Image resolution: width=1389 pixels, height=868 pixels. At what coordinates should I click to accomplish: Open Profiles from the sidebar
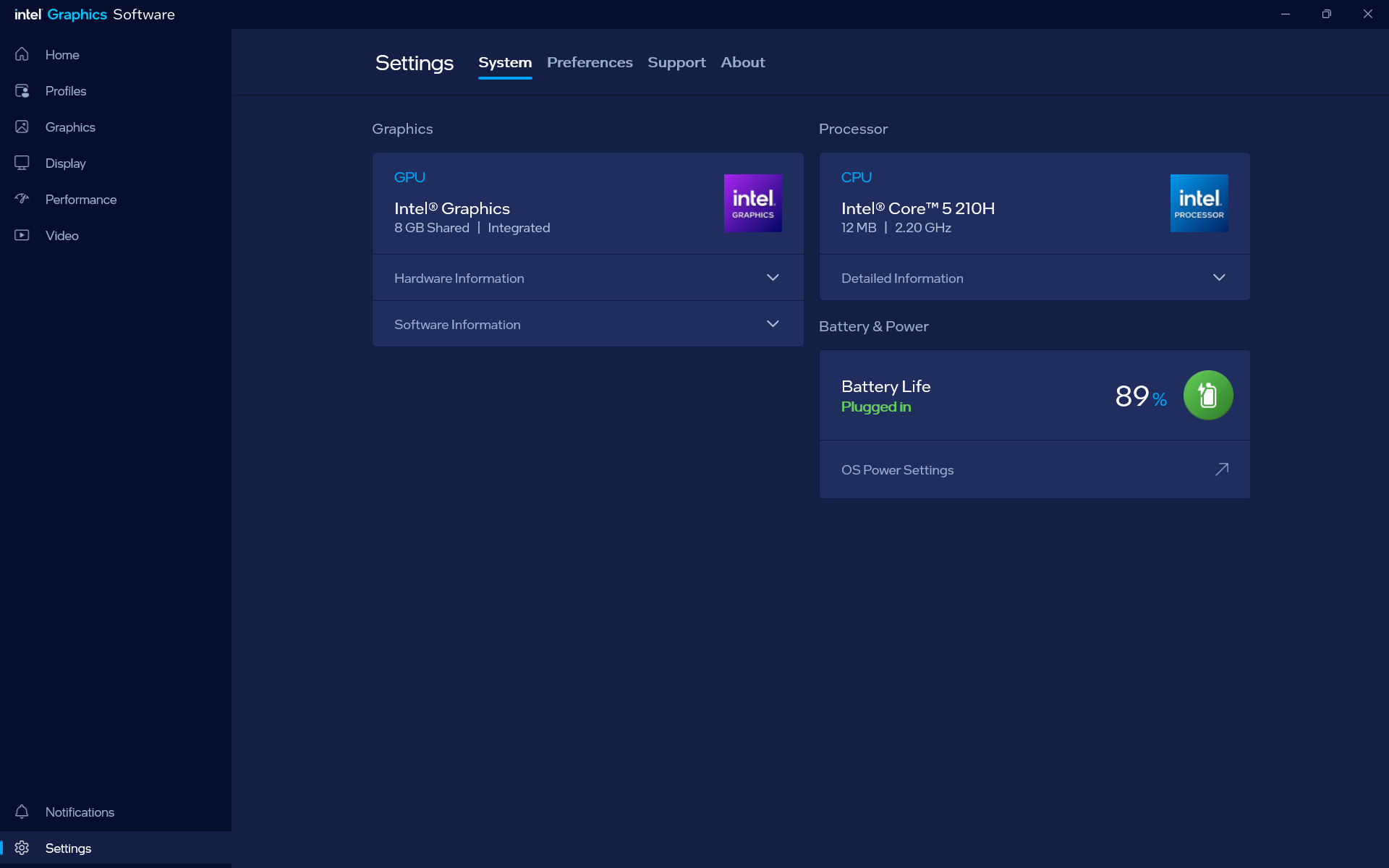click(116, 90)
